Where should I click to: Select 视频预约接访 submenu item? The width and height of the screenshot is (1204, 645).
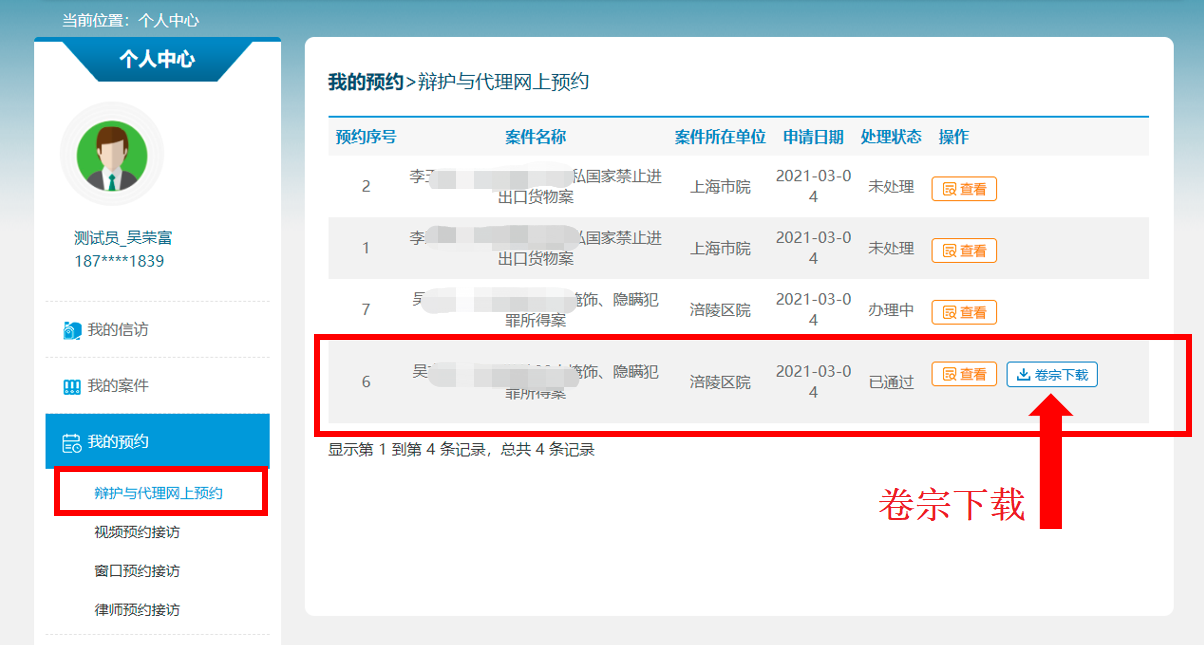click(x=136, y=532)
